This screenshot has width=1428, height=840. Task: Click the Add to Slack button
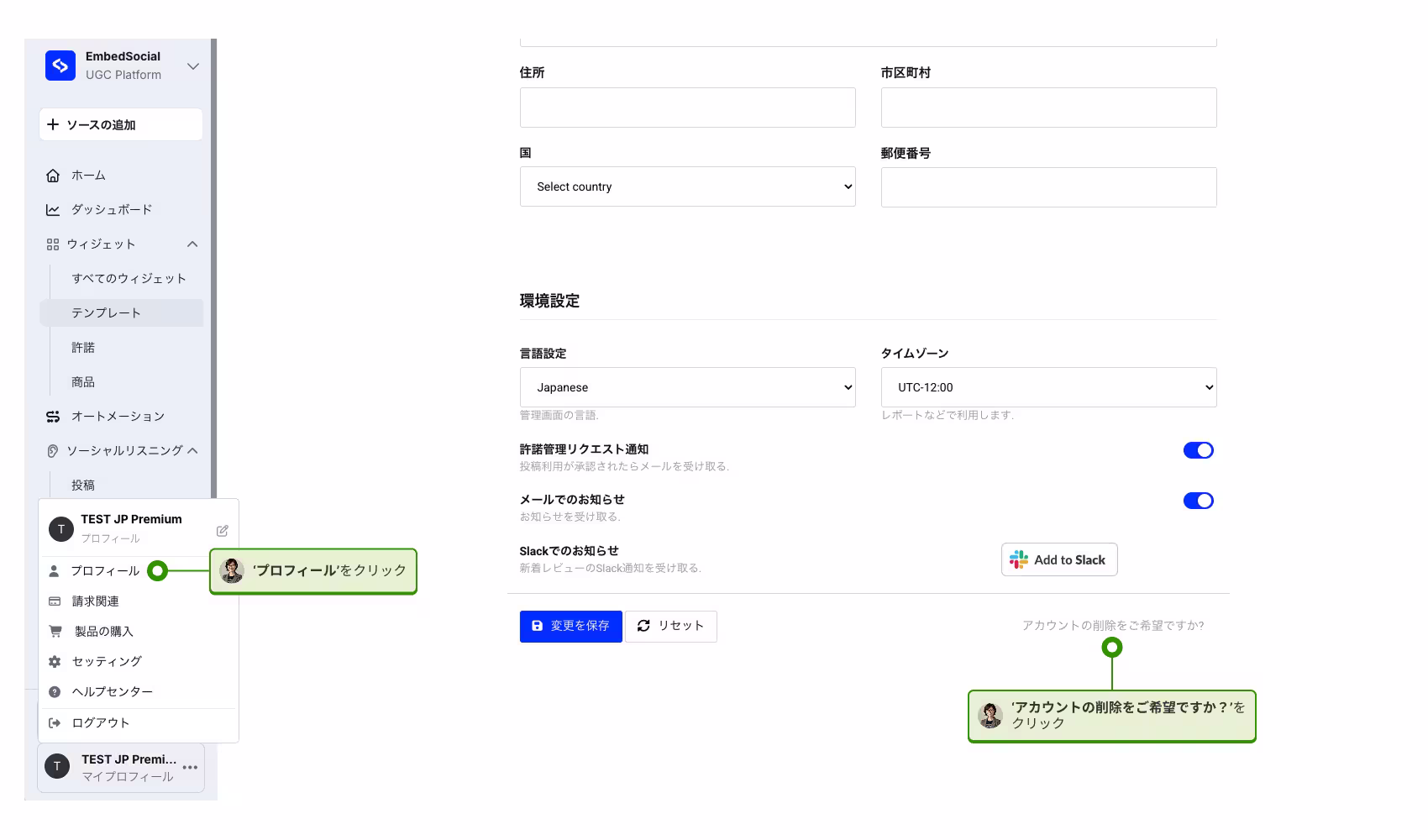pyautogui.click(x=1059, y=559)
